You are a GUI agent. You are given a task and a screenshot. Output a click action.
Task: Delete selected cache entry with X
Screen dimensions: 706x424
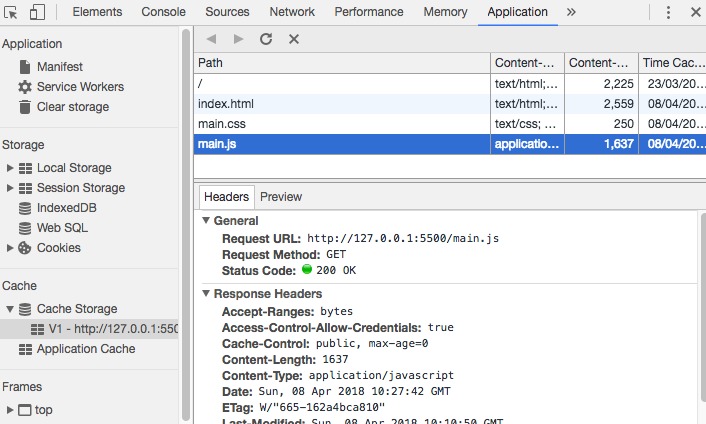click(294, 39)
